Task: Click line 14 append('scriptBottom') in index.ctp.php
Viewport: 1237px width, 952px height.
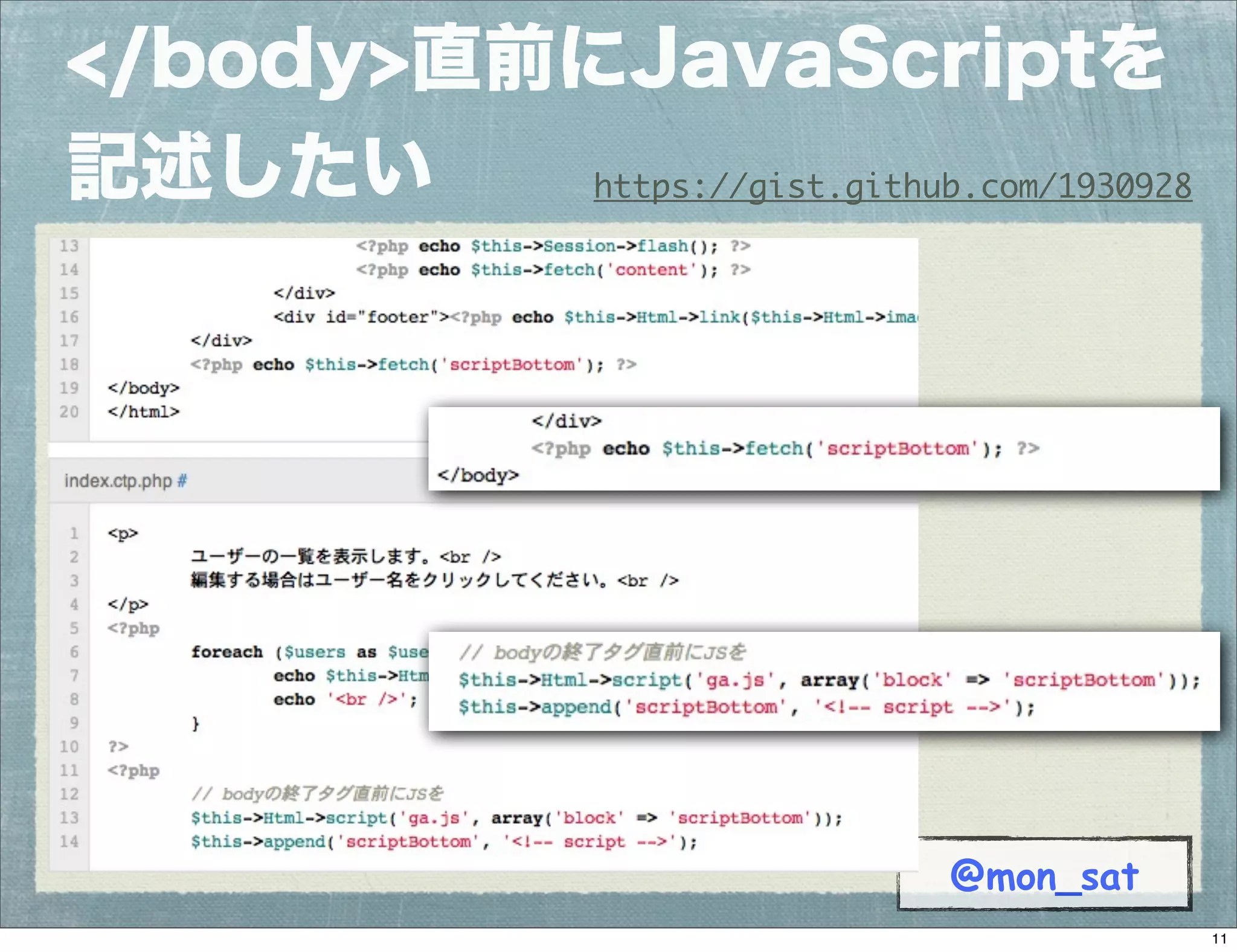Action: point(444,841)
